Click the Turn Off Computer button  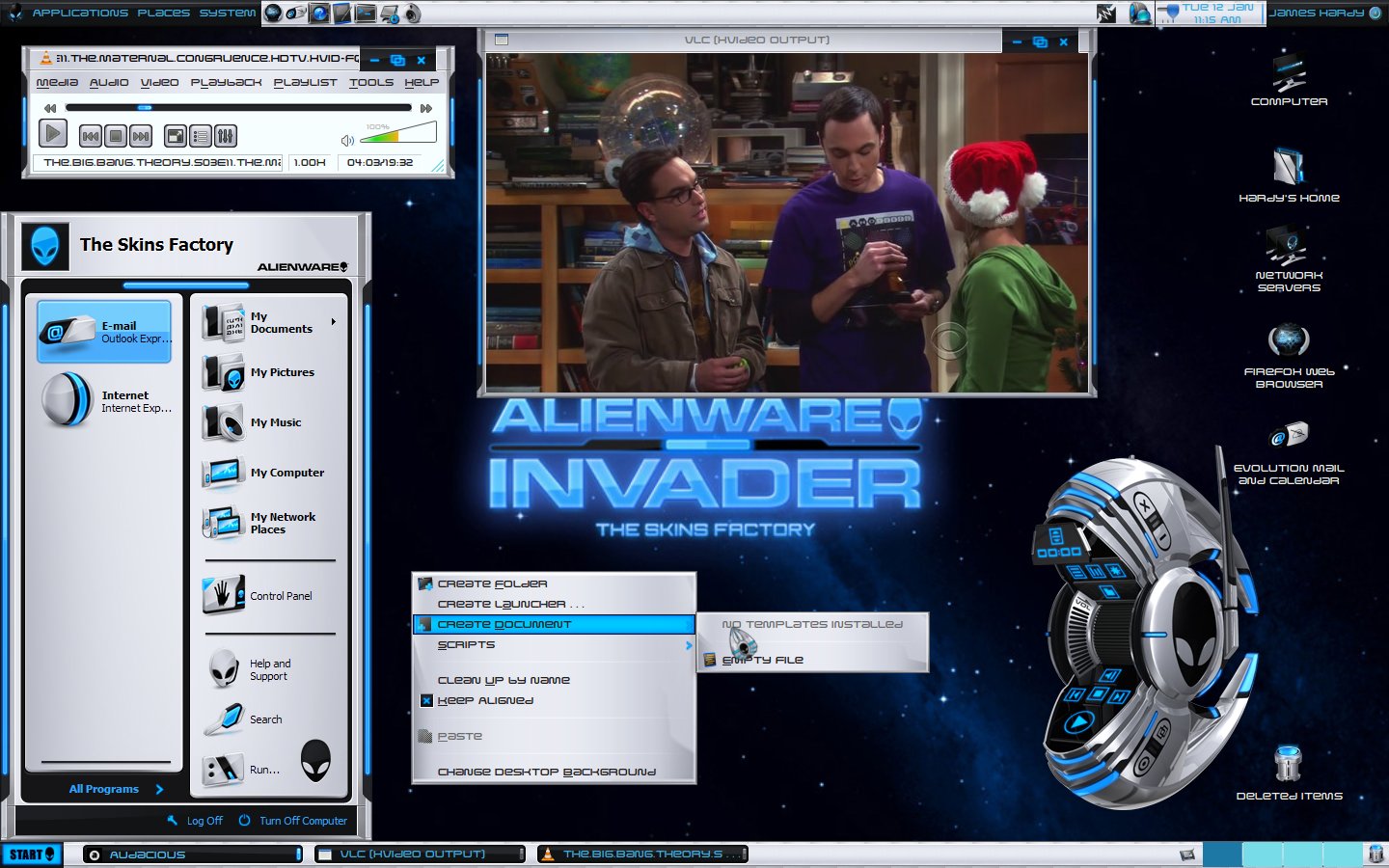tap(293, 821)
